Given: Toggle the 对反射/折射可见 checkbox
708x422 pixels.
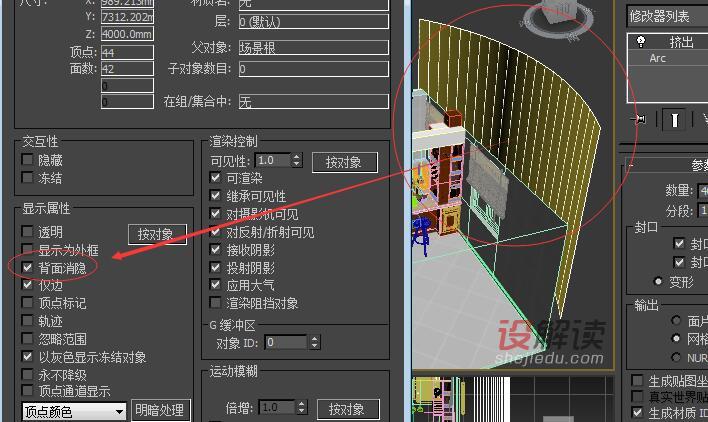Looking at the screenshot, I should [x=215, y=232].
